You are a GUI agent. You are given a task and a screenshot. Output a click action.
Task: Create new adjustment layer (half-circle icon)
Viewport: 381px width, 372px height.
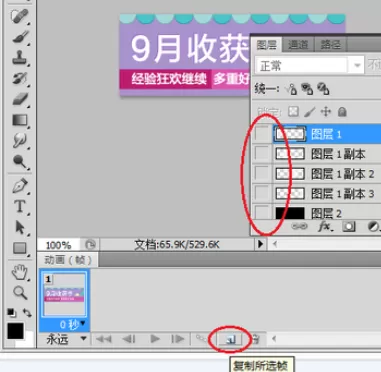pos(373,227)
